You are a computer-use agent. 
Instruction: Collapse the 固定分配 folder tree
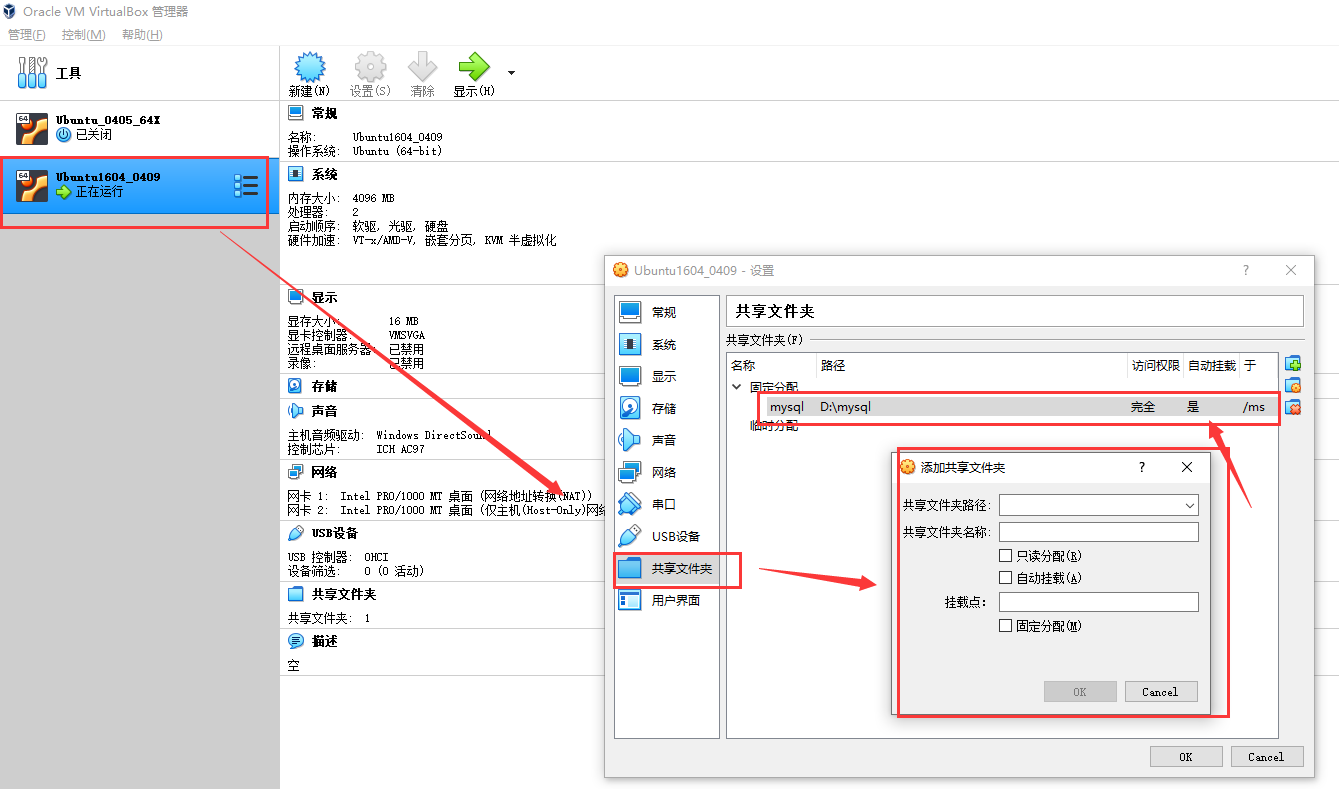tap(737, 386)
